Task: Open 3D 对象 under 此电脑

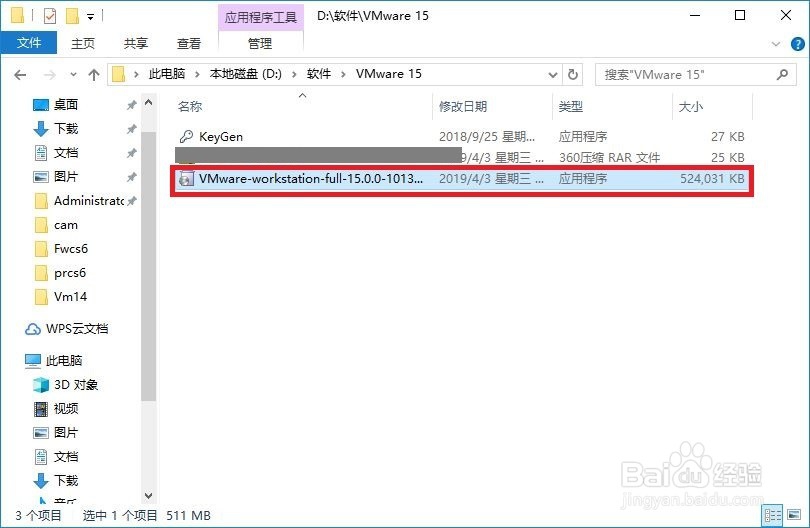Action: click(x=75, y=385)
